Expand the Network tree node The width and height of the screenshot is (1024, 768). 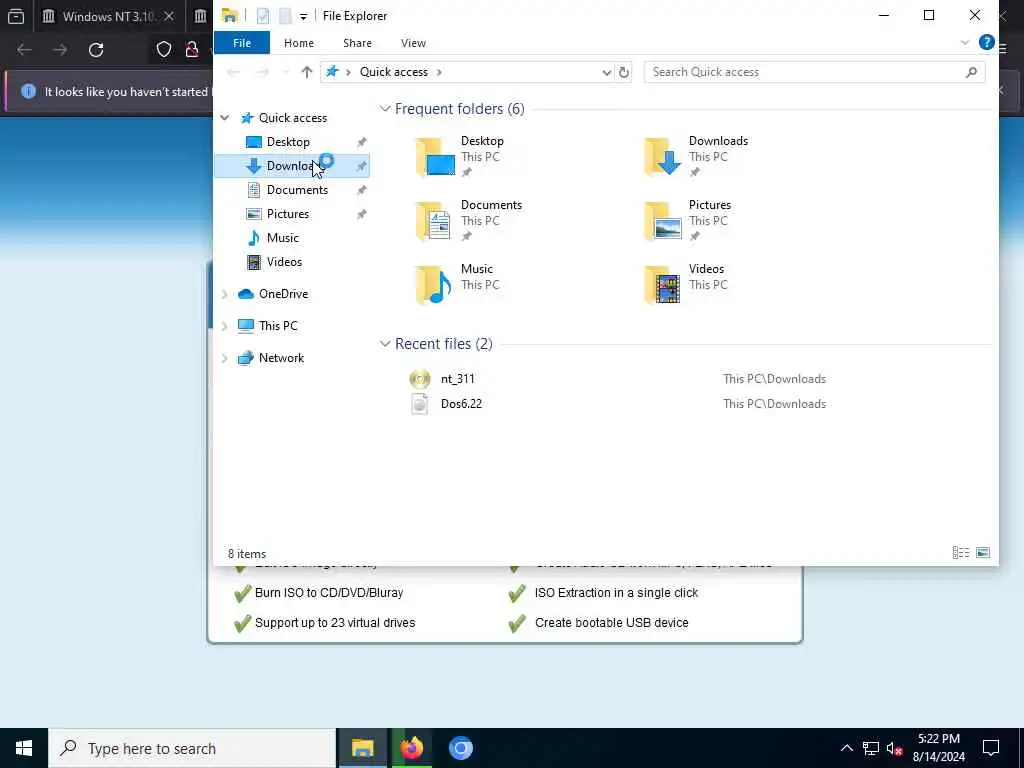pos(225,358)
